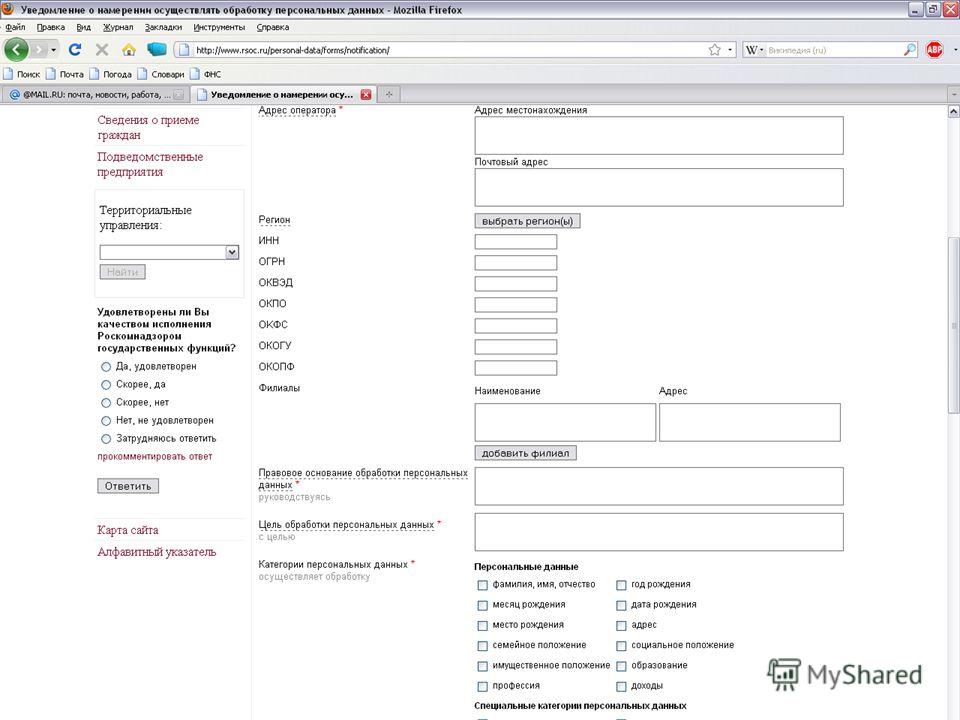Open the Файл menu
The image size is (960, 720).
(x=15, y=27)
